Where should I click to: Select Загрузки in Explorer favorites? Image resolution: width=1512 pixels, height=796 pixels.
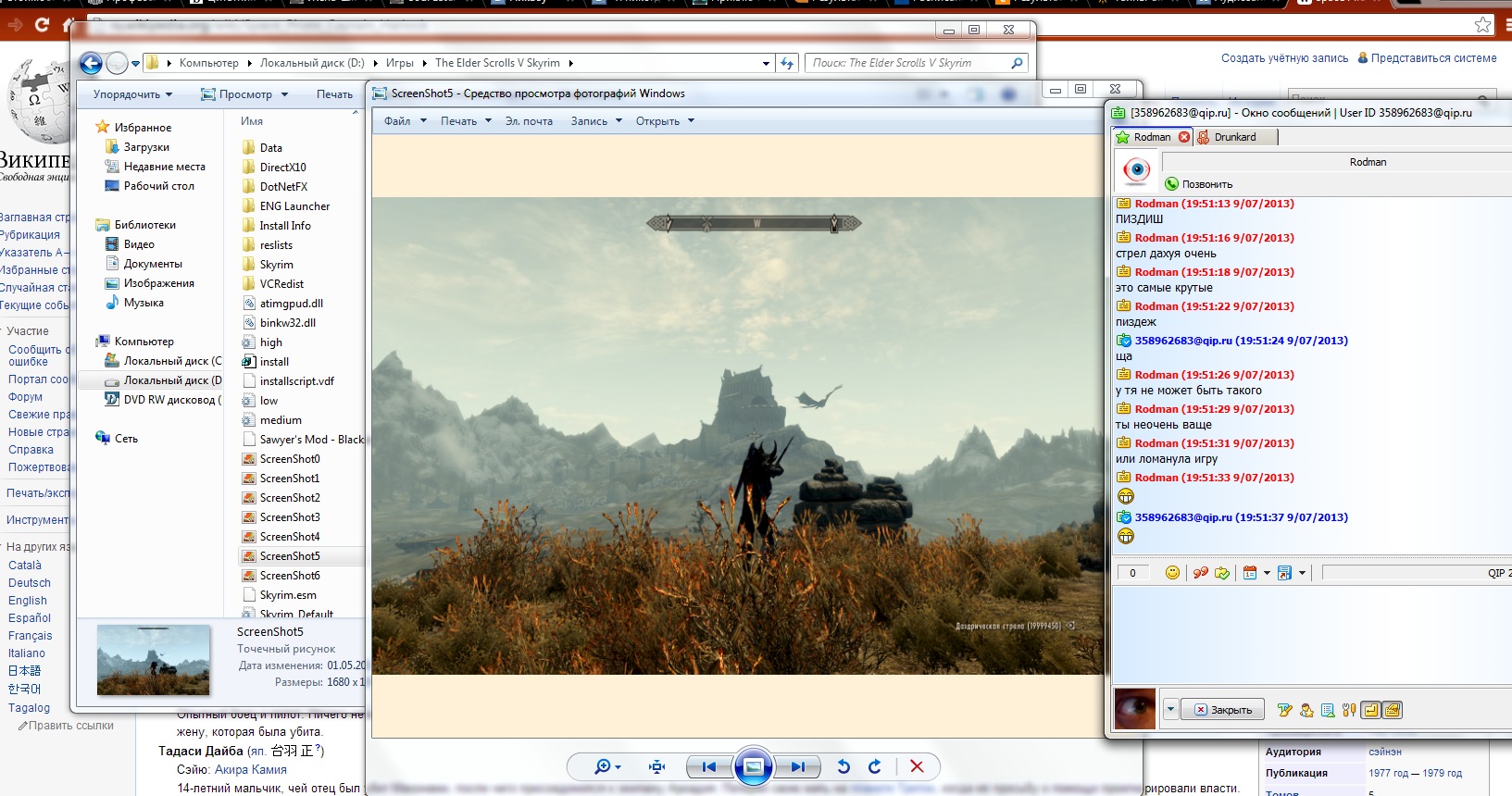coord(146,147)
